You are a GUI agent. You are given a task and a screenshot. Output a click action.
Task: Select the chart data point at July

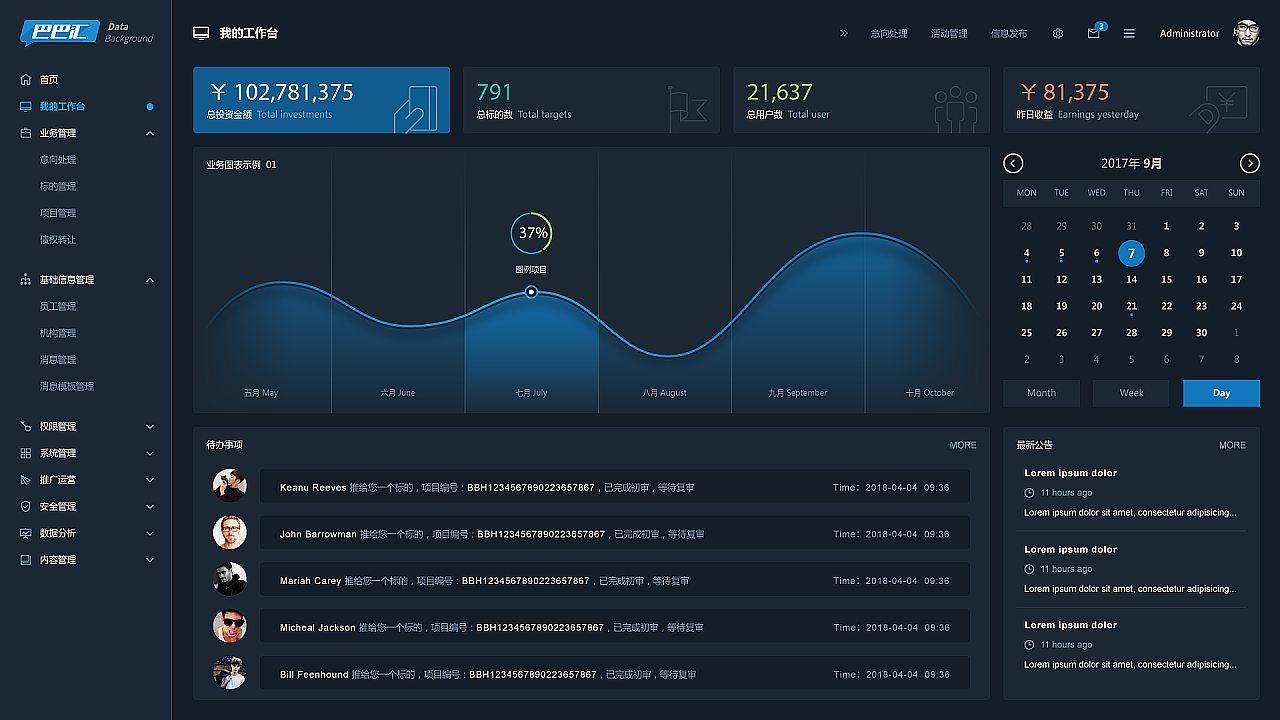[531, 292]
